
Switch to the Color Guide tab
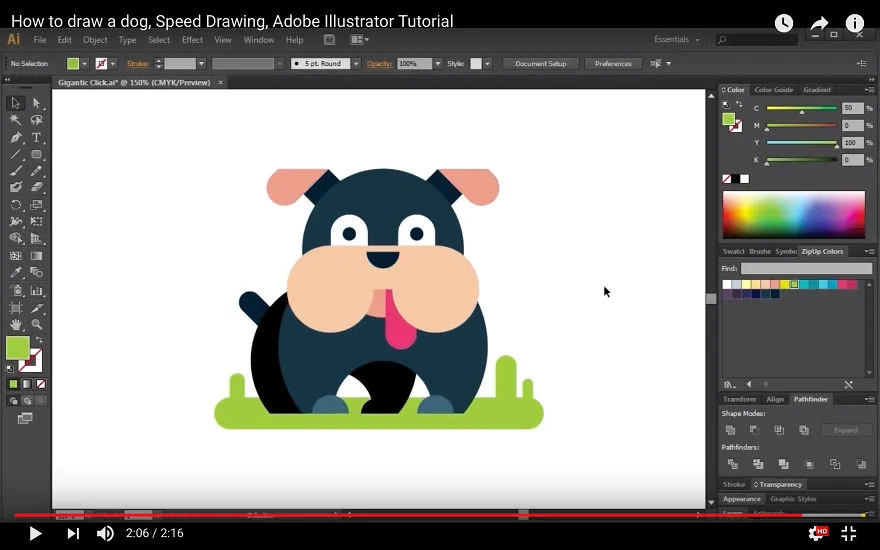(773, 90)
